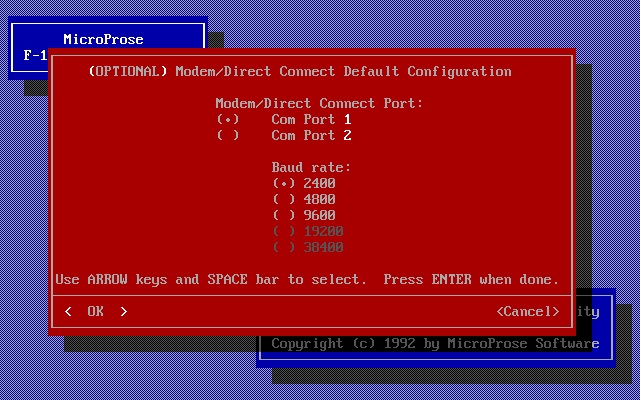Click the Cancel button

coord(527,311)
